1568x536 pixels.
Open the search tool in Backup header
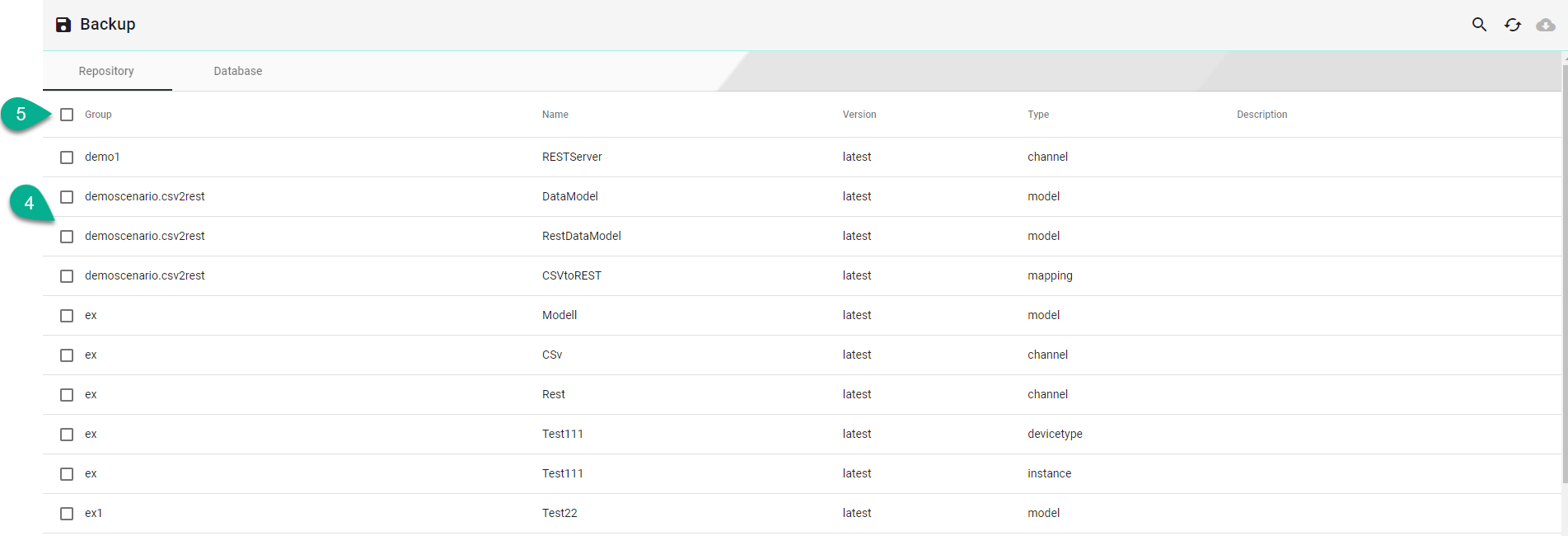click(x=1479, y=25)
